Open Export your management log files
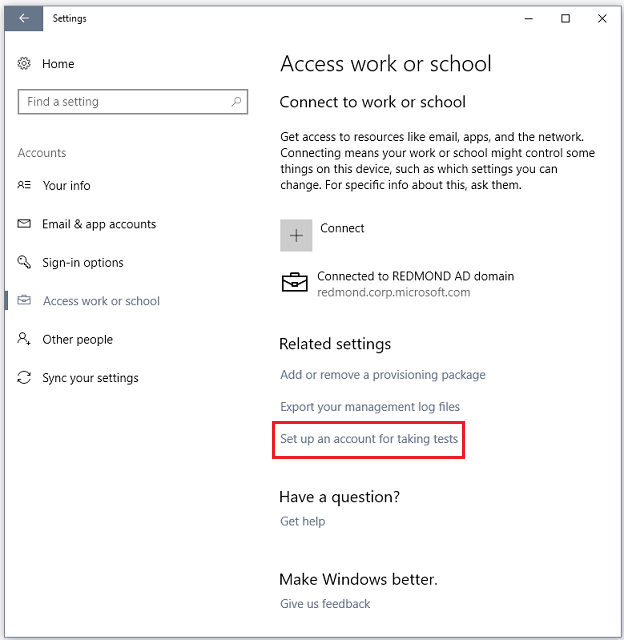This screenshot has width=624, height=640. click(x=370, y=407)
